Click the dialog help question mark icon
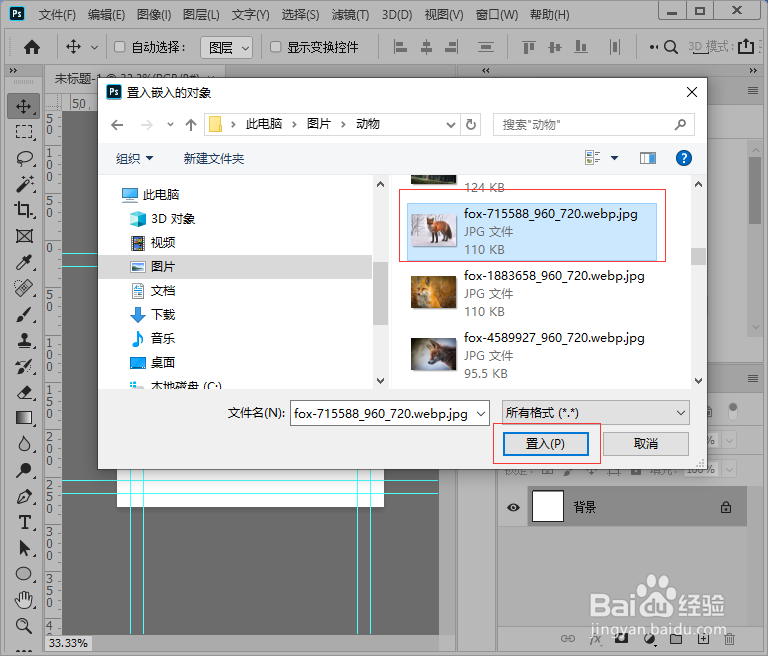Screen dimensions: 768x656 [x=683, y=158]
